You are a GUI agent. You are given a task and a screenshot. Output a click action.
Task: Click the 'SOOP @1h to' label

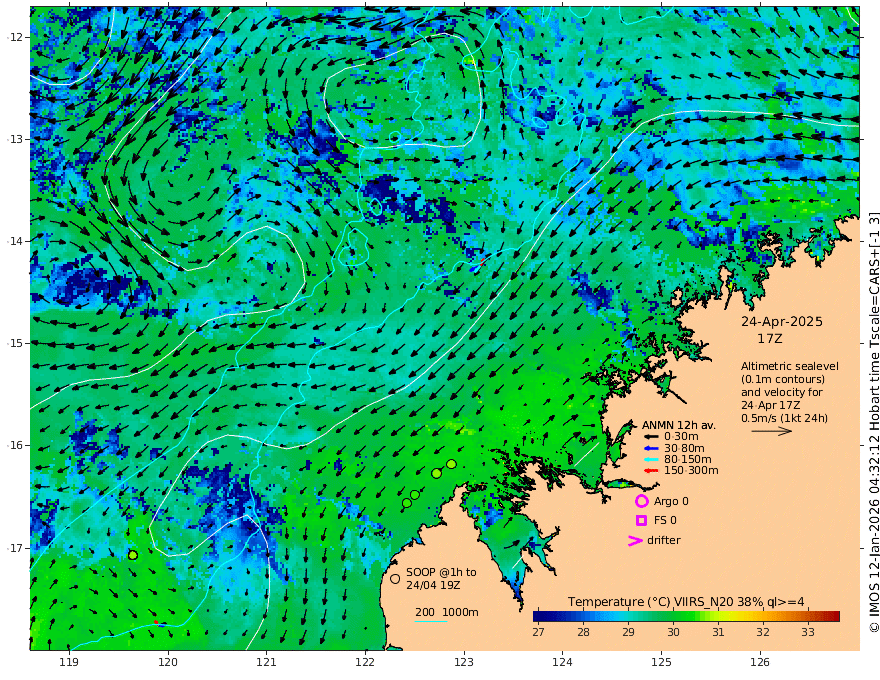[441, 572]
